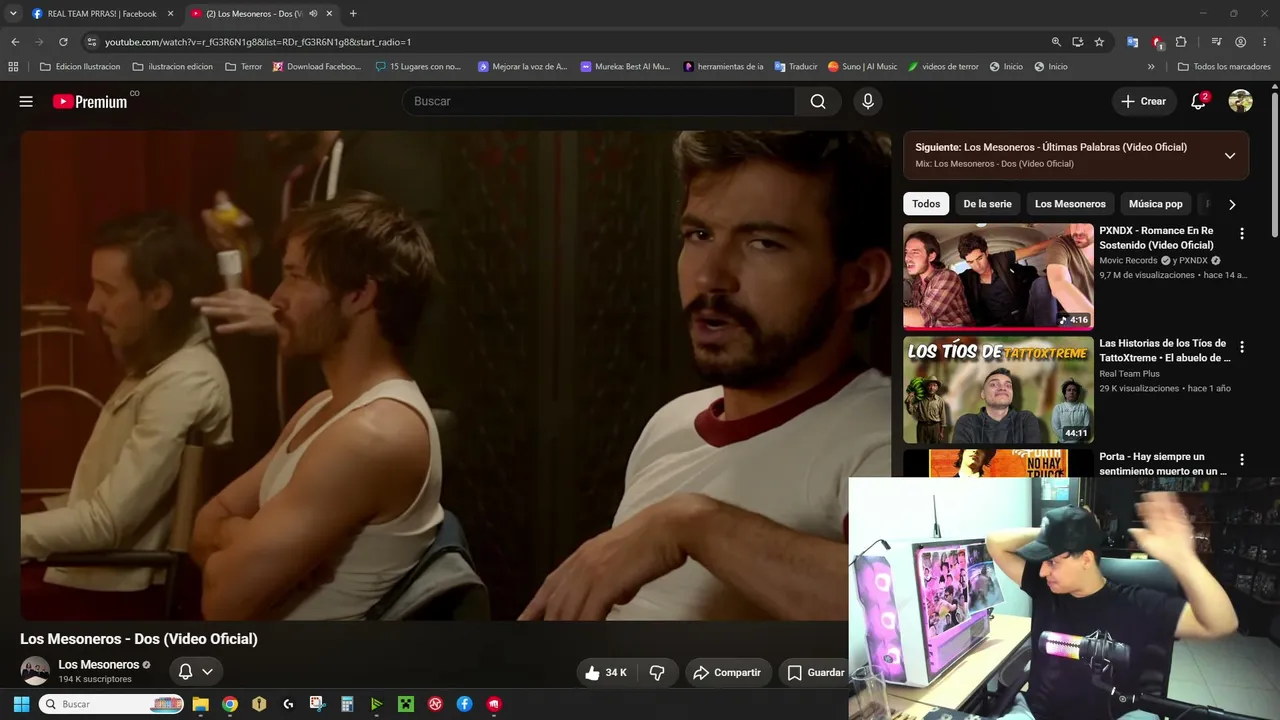Close the Los Mesoneros YouTube tab

(329, 14)
